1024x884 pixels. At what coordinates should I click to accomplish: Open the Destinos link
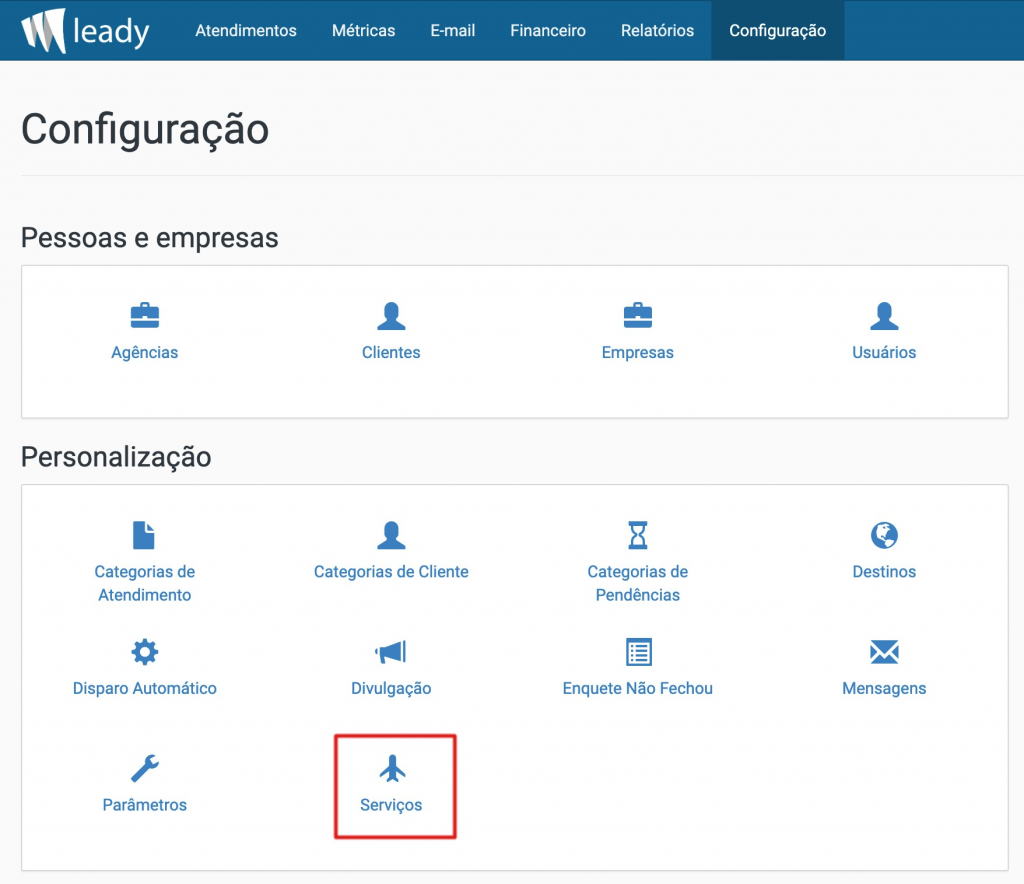884,572
